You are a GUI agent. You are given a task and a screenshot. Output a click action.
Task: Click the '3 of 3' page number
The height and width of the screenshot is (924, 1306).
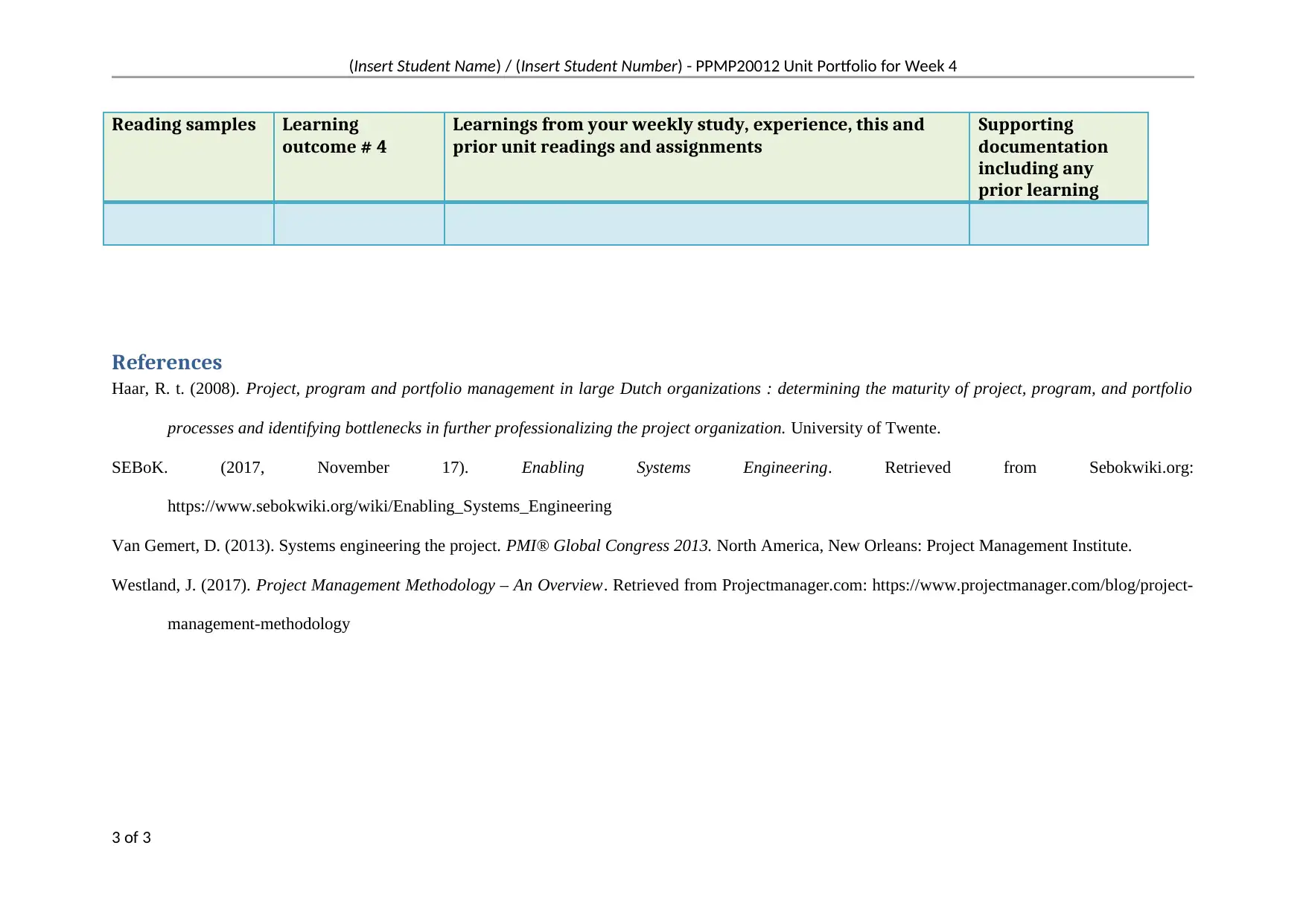click(x=131, y=838)
